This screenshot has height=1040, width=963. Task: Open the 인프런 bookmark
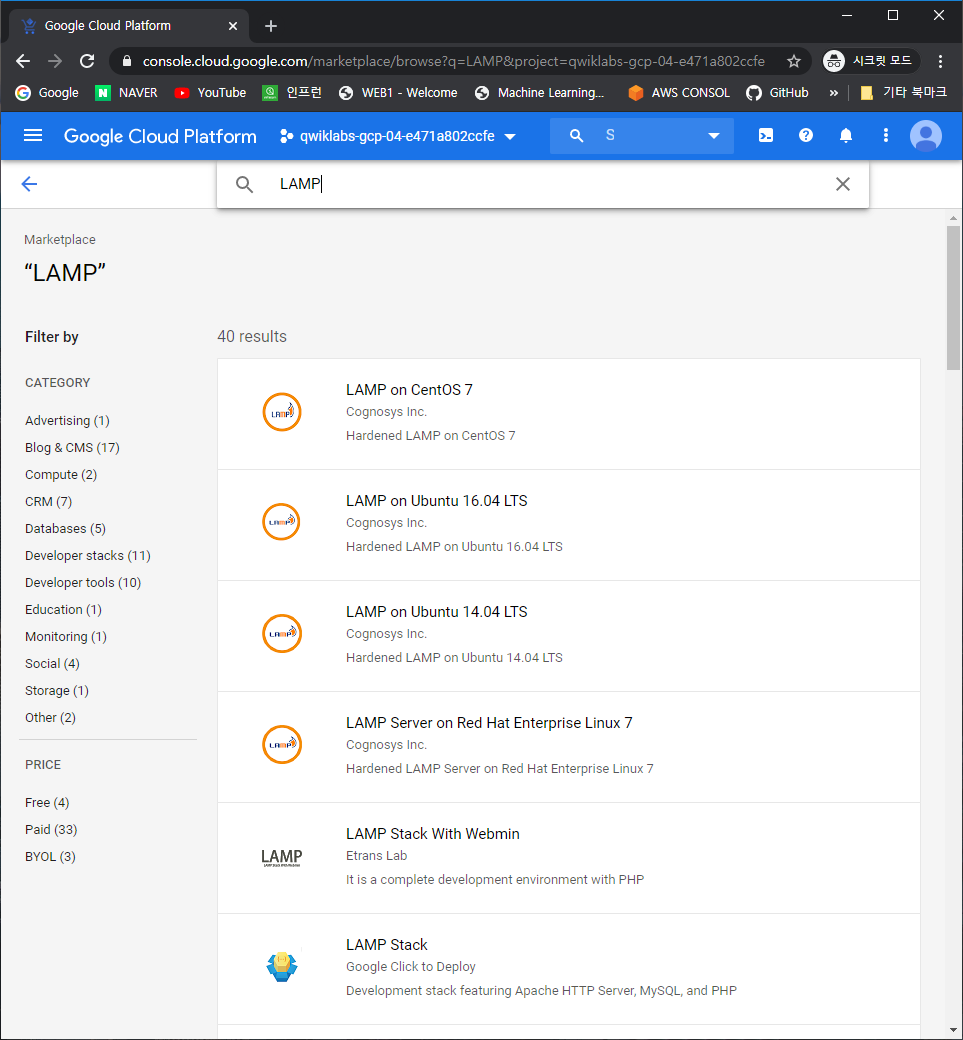tap(292, 93)
